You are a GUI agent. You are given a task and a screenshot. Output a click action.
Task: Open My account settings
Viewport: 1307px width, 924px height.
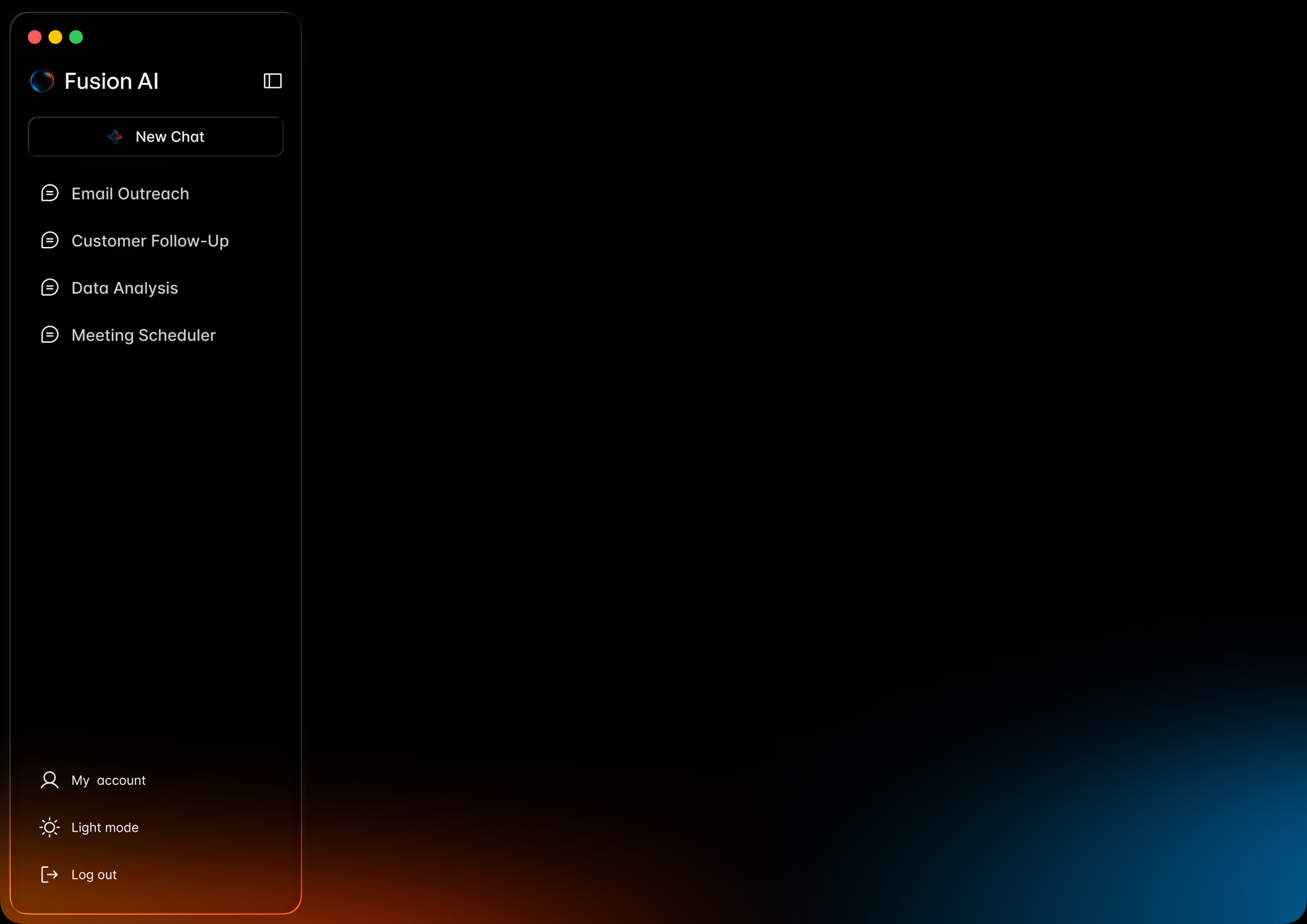[x=108, y=780]
